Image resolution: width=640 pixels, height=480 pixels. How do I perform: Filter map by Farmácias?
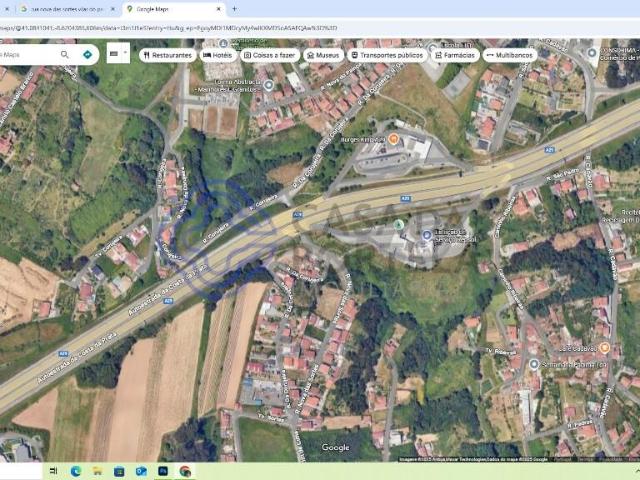[x=453, y=55]
